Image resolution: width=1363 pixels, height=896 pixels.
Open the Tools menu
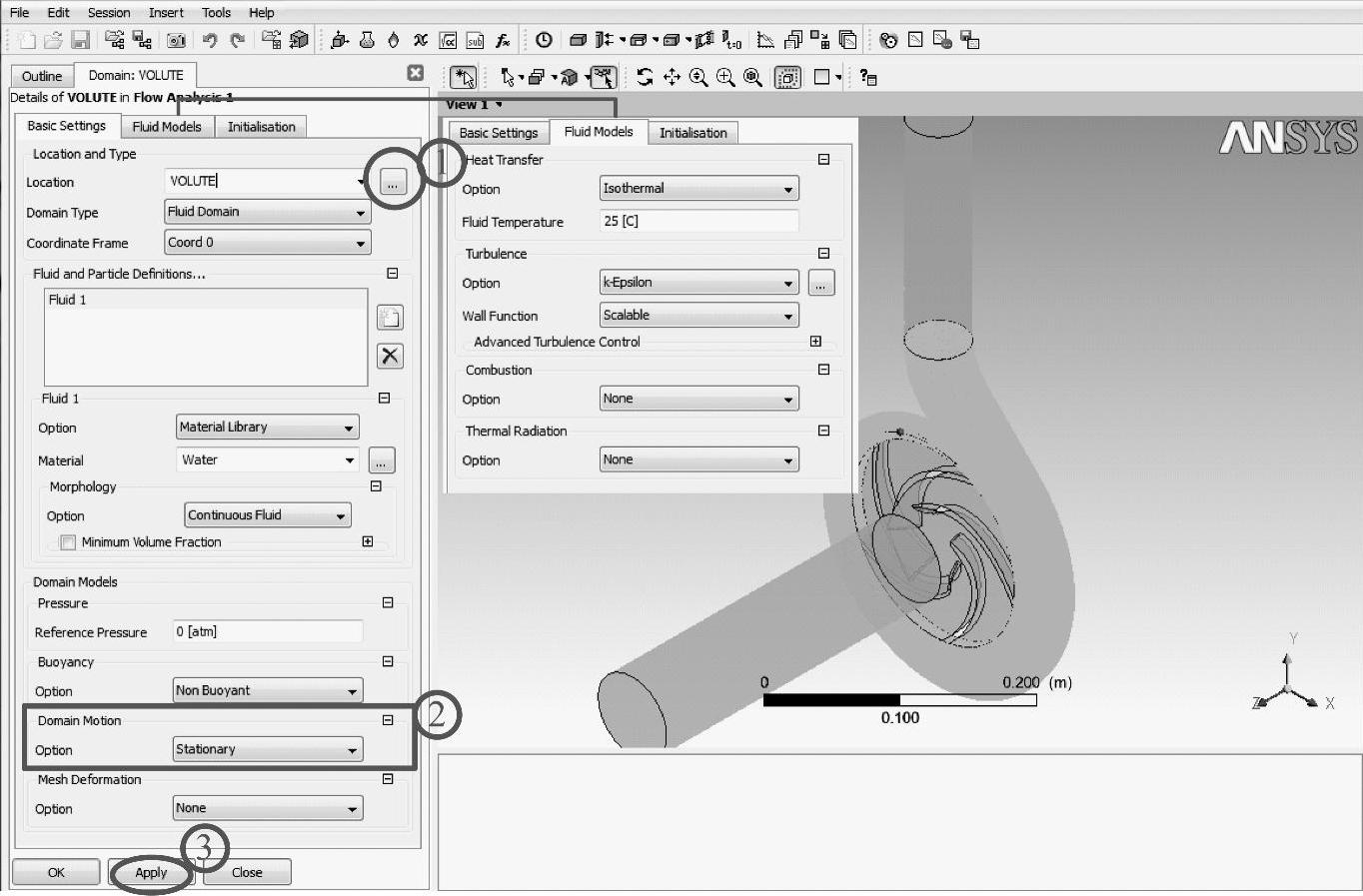click(x=216, y=12)
